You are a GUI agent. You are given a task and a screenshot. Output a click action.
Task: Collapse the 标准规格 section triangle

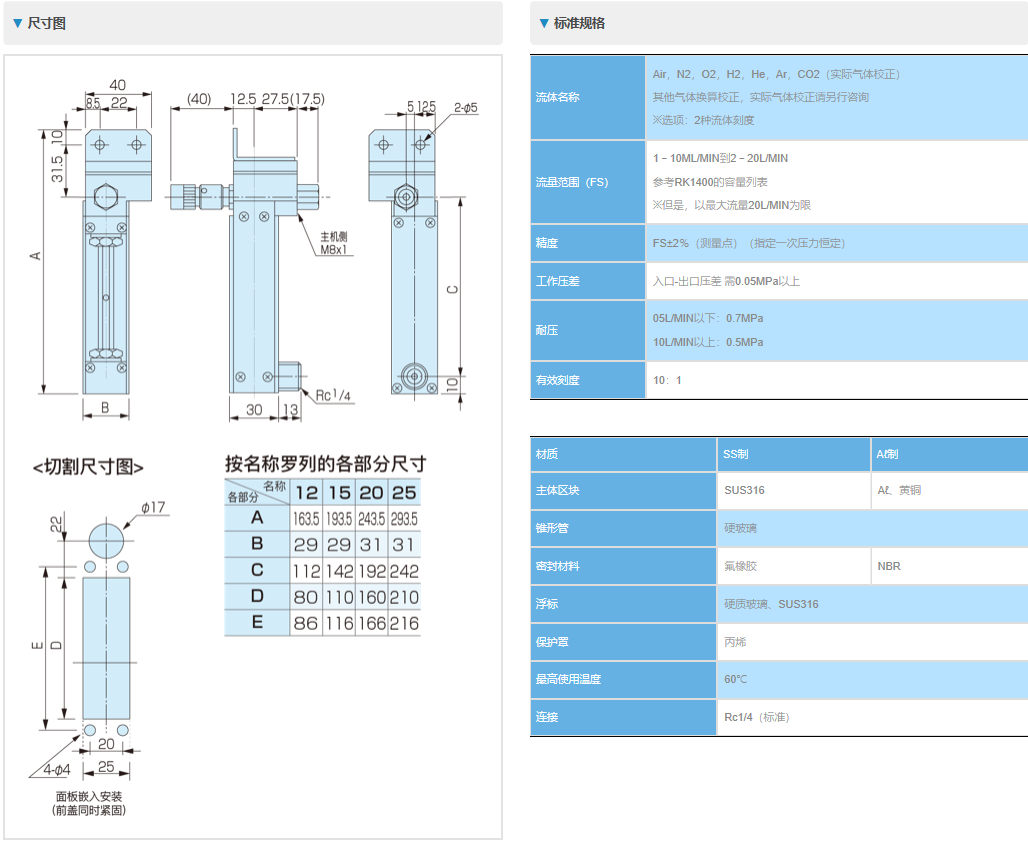(544, 24)
